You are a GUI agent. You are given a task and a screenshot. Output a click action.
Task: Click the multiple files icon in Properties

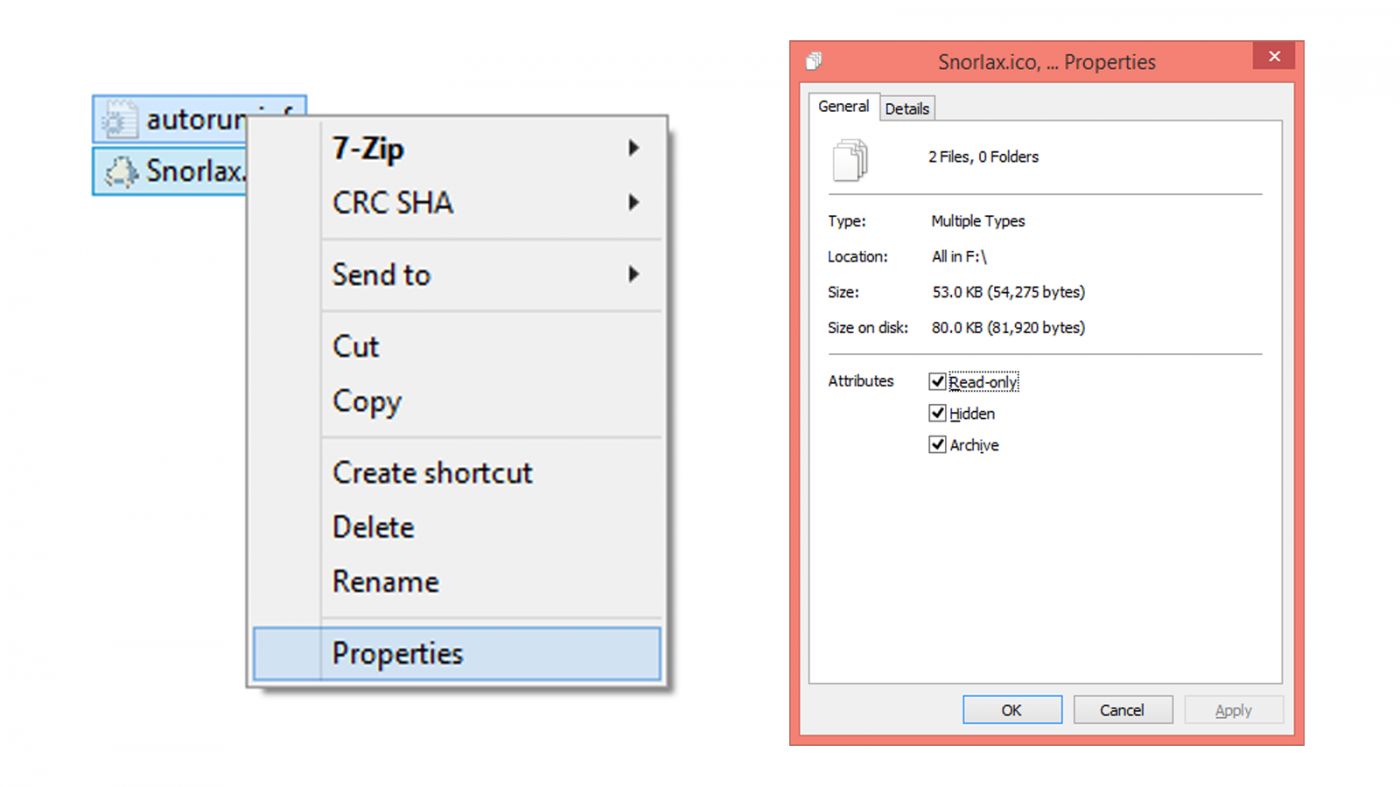coord(849,160)
